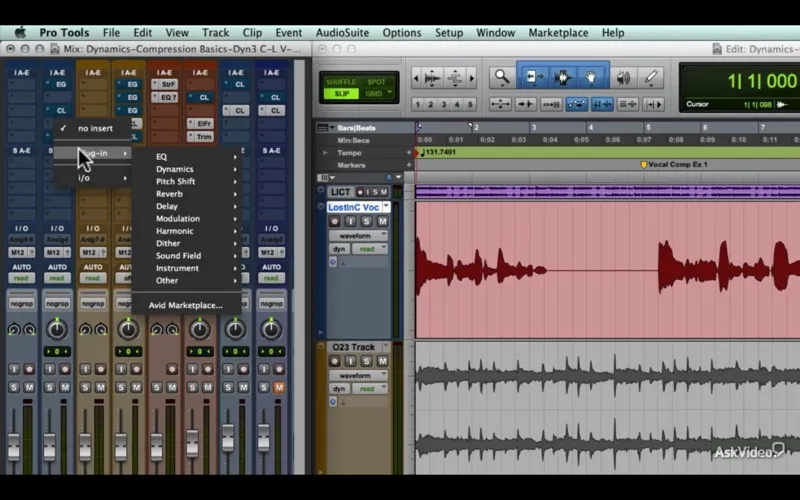Record-enable the LostInC Voc track
The width and height of the screenshot is (800, 500).
pyautogui.click(x=334, y=221)
